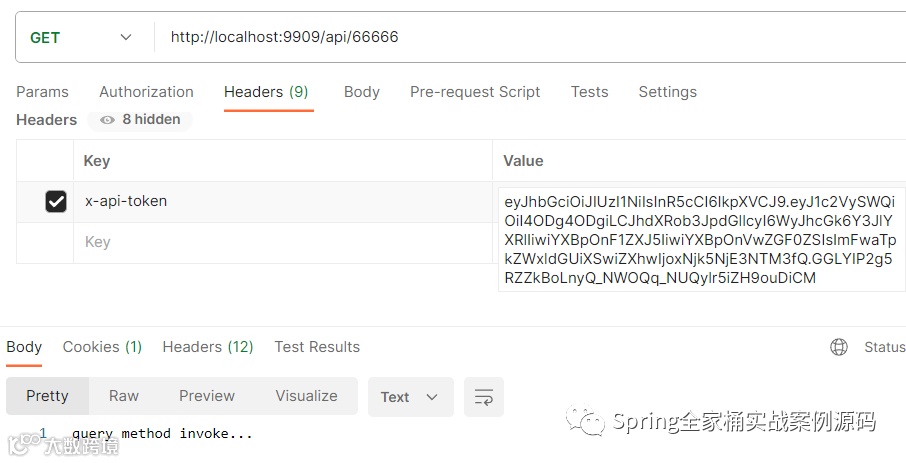The width and height of the screenshot is (906, 463).
Task: View the Test Results tab
Action: [x=317, y=347]
